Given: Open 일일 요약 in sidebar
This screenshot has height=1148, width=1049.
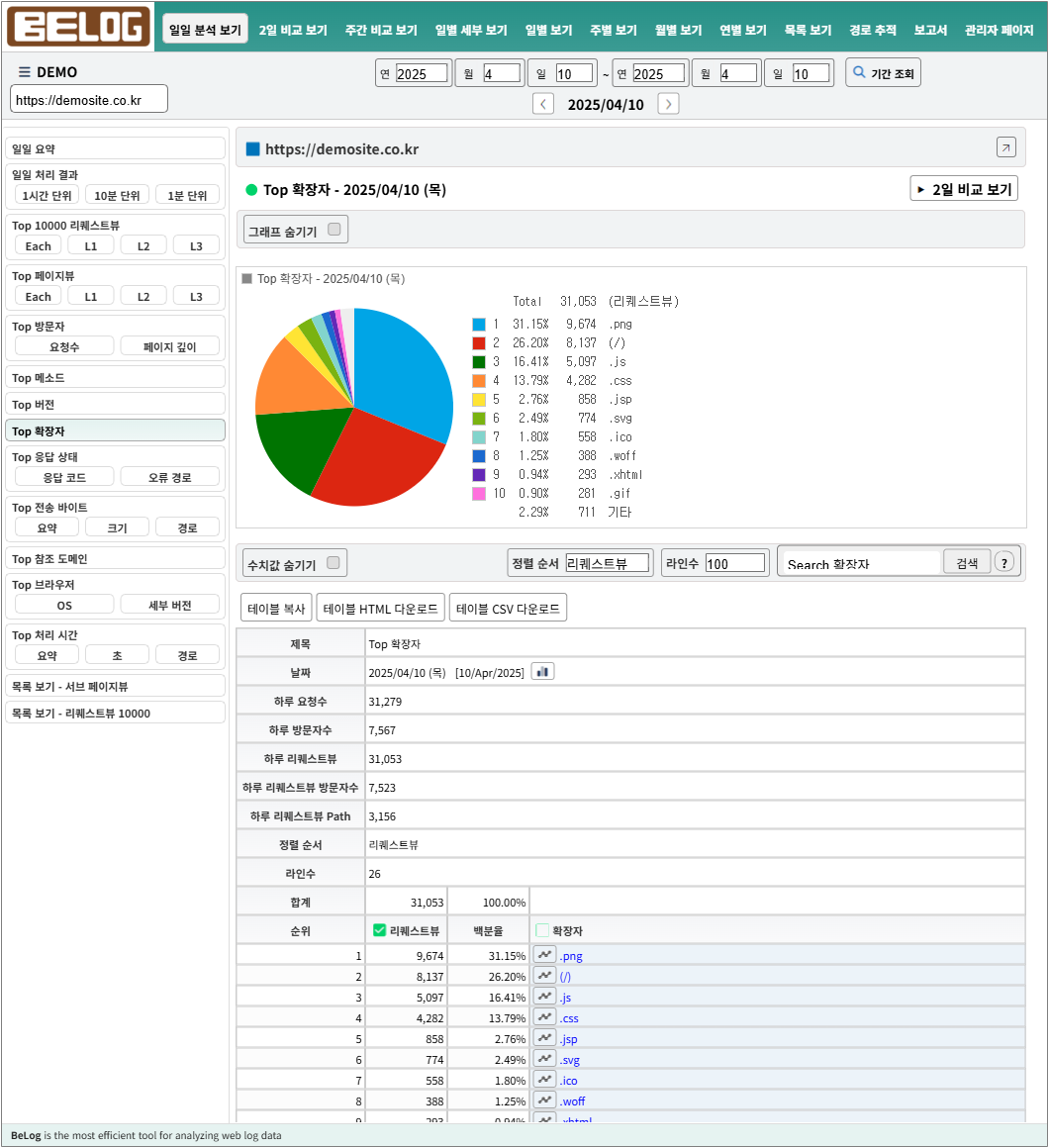Looking at the screenshot, I should point(115,148).
